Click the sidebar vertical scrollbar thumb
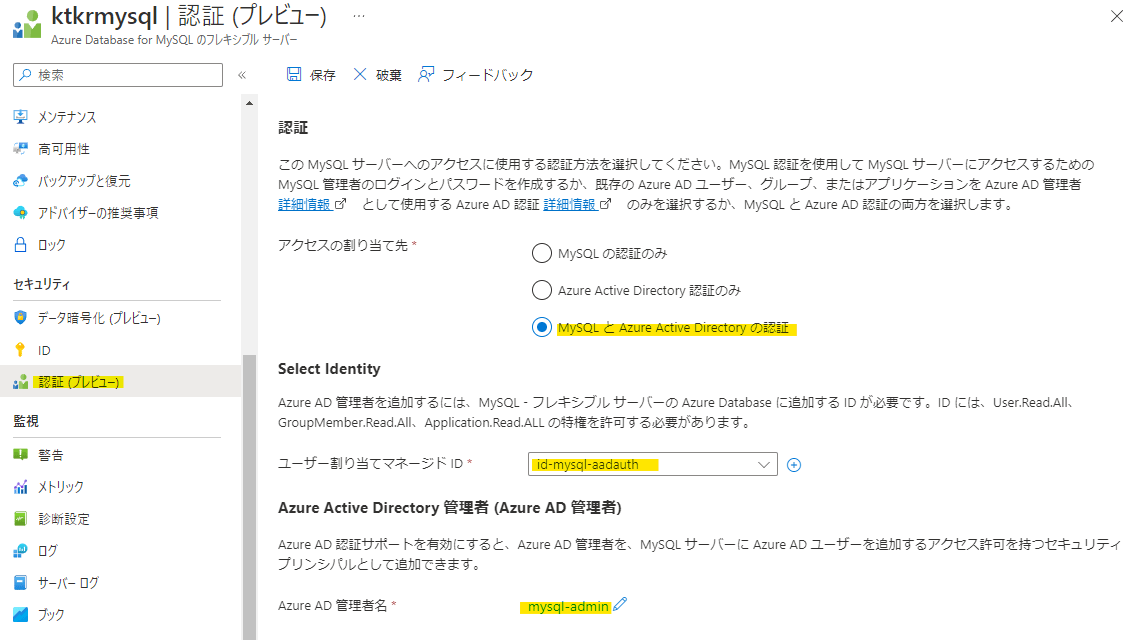Image resolution: width=1140 pixels, height=640 pixels. (249, 497)
